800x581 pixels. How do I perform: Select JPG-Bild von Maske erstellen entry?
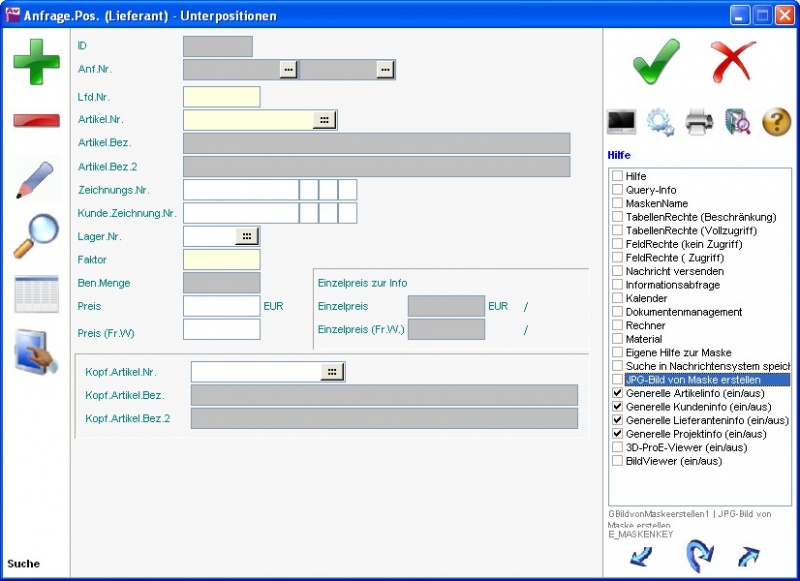692,380
